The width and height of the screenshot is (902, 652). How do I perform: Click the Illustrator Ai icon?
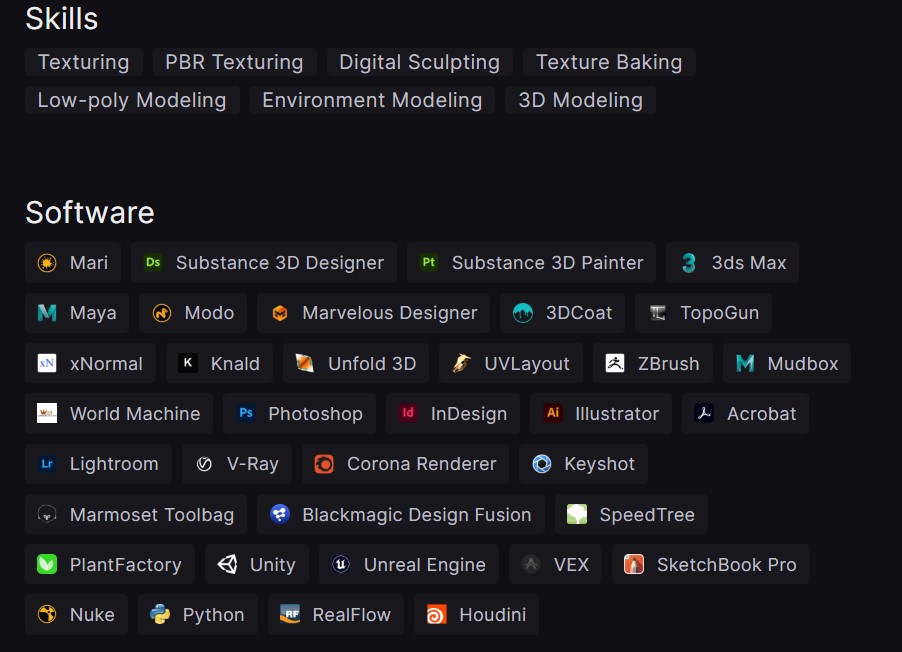click(x=552, y=413)
